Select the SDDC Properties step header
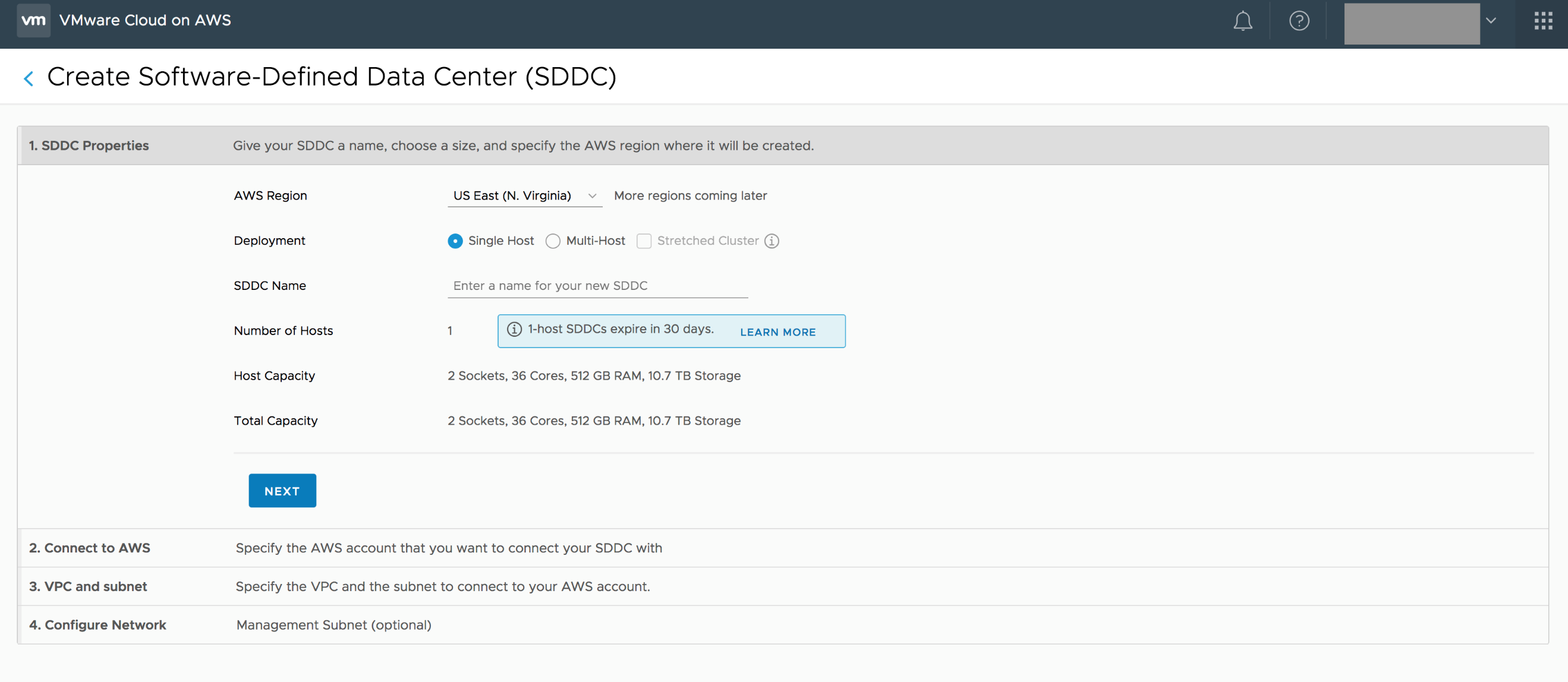 point(89,146)
